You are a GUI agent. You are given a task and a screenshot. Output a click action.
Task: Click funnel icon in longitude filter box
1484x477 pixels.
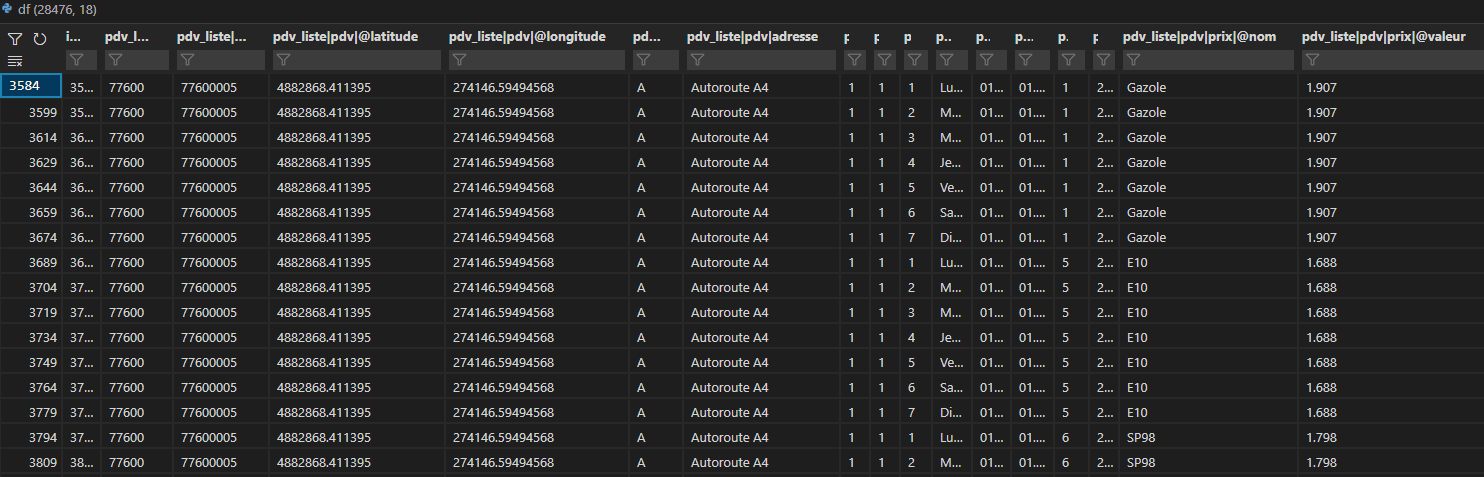(460, 61)
